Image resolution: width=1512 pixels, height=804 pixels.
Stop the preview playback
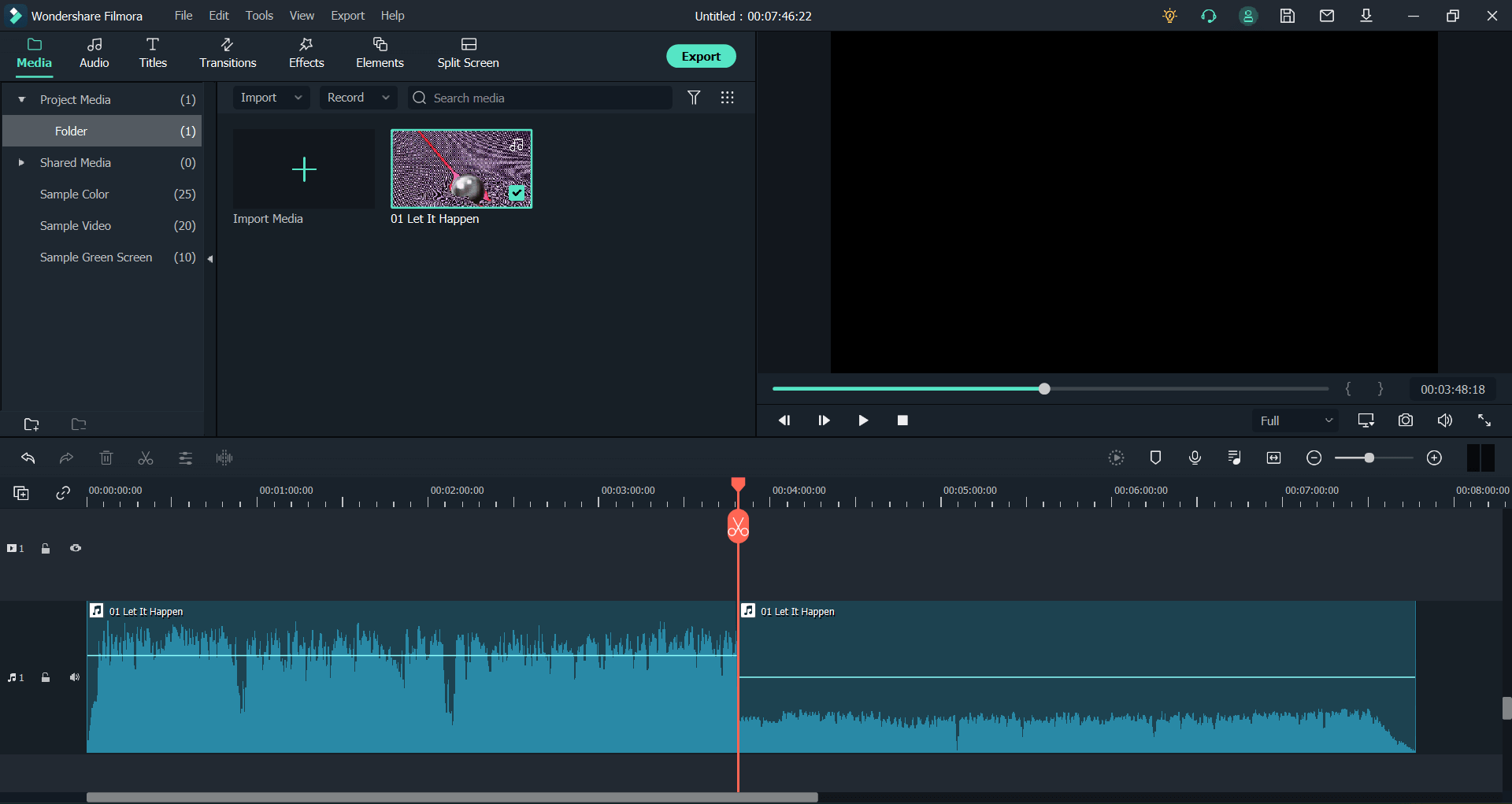902,421
